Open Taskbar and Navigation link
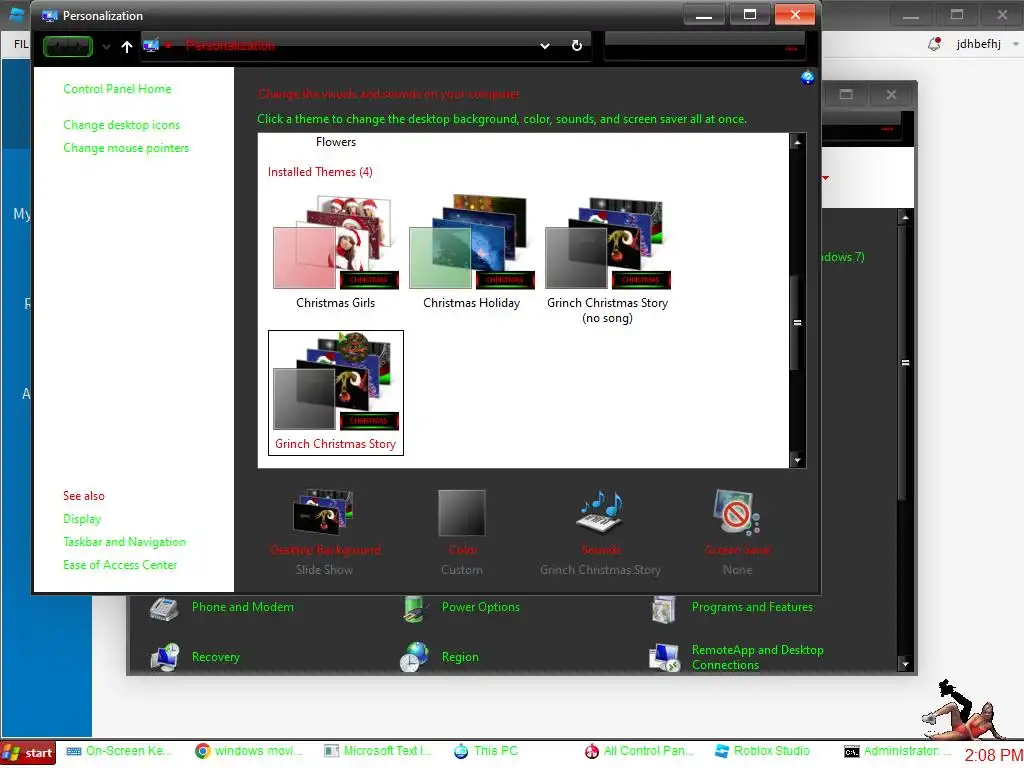This screenshot has height=768, width=1024. 124,541
